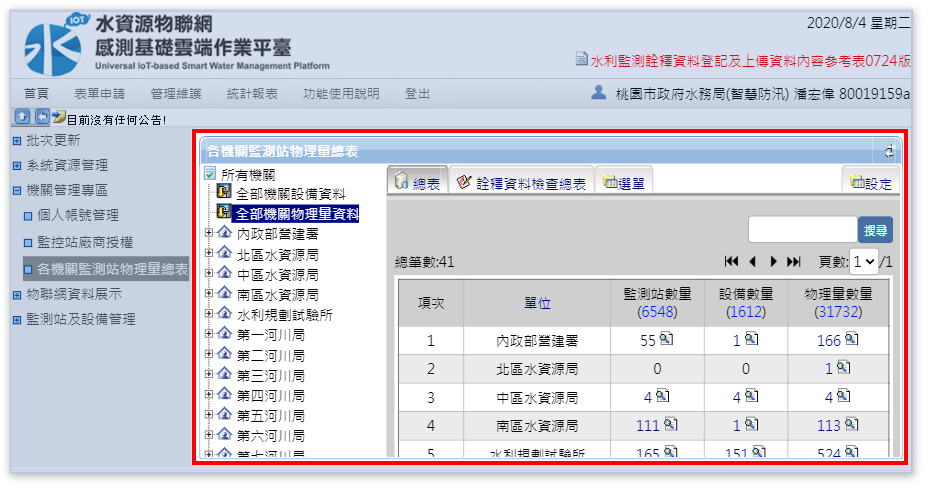Click total station count 6548 link
This screenshot has width=929, height=488.
pos(657,312)
